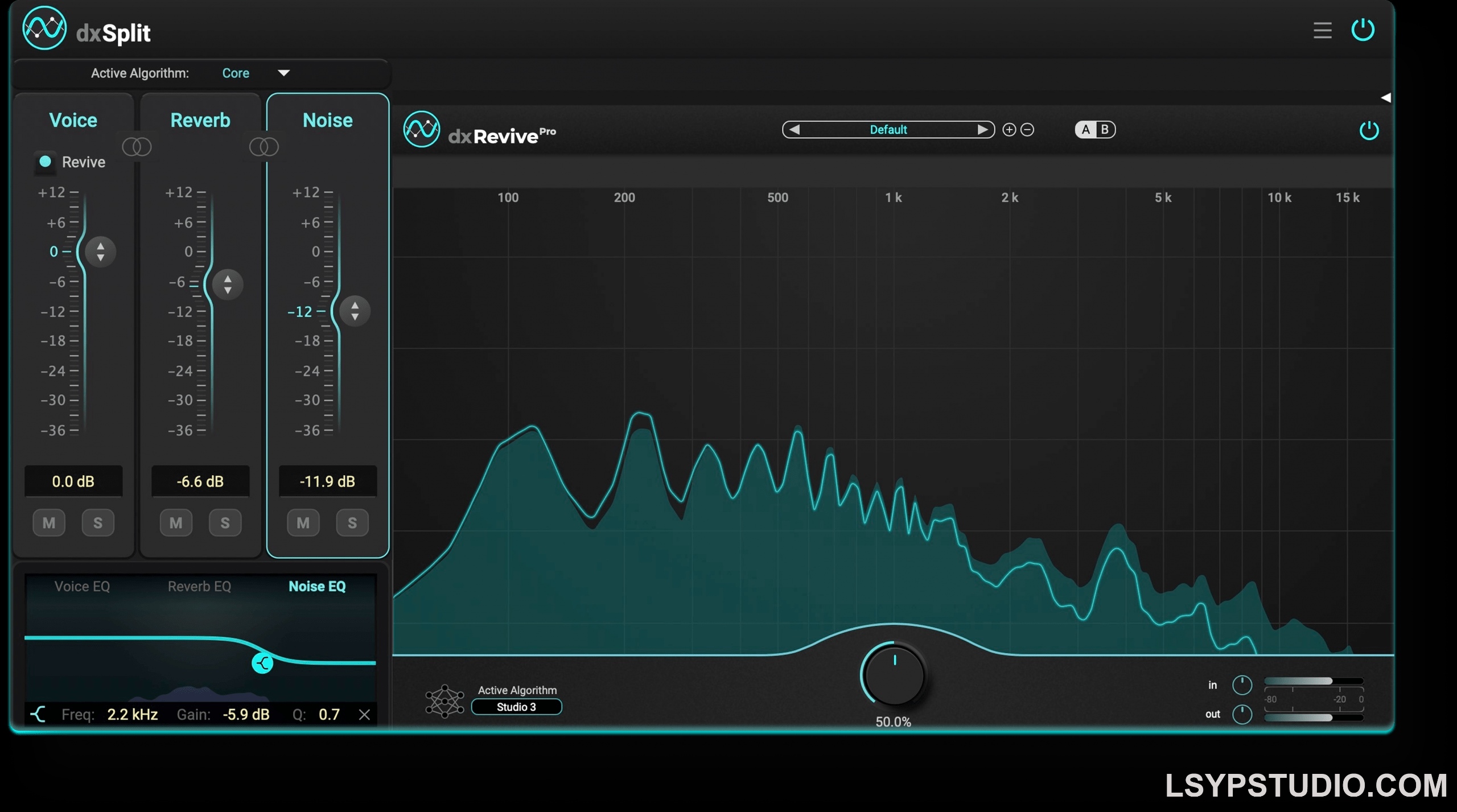Click the minus icon beside the preset selector
The height and width of the screenshot is (812, 1457).
point(1027,130)
